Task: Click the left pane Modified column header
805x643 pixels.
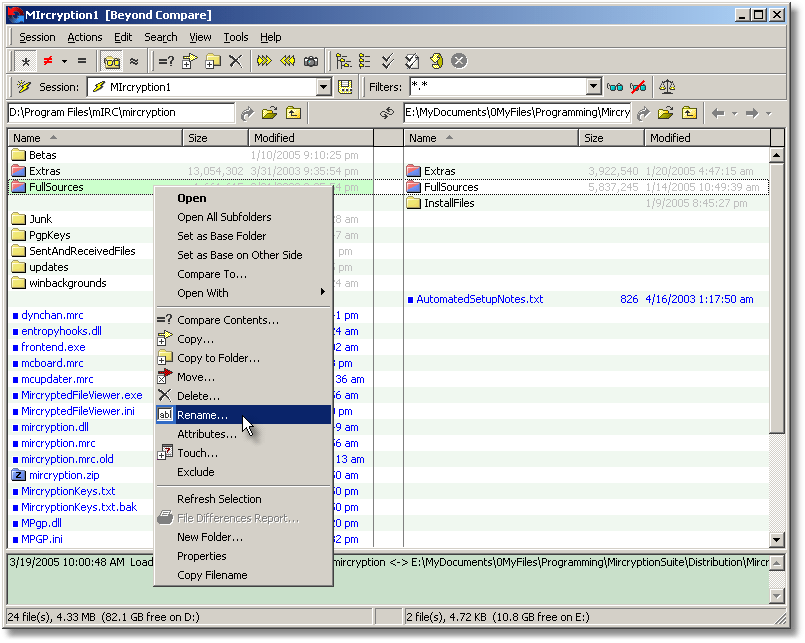Action: 311,138
